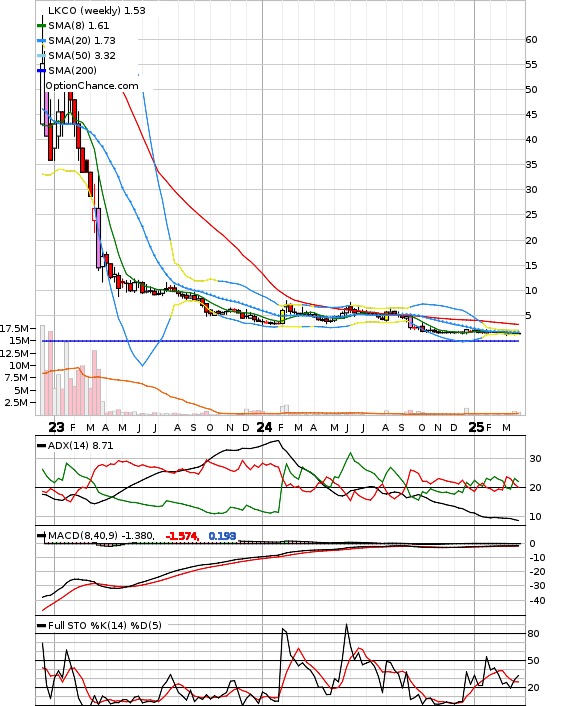Click the red MACD signal value -1.574

[182, 536]
